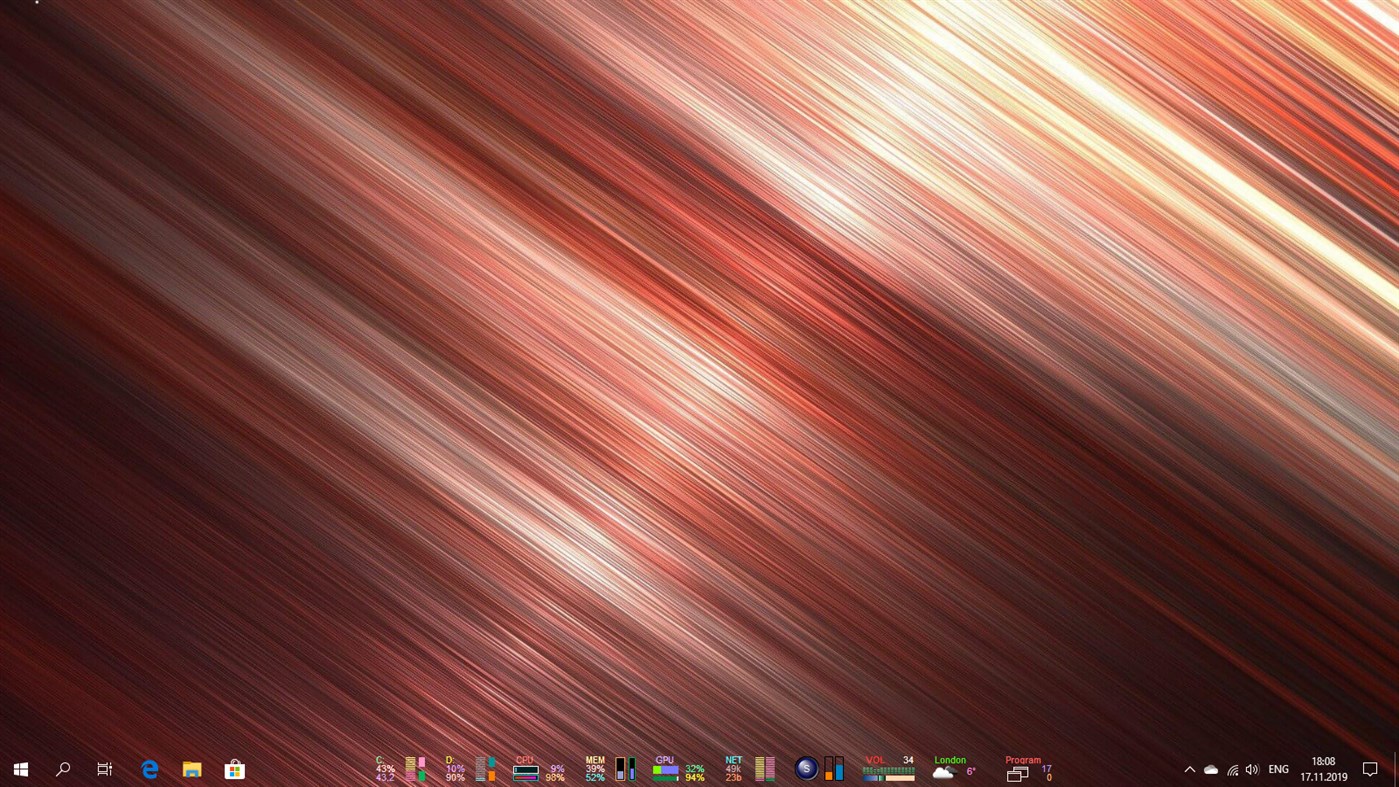Screen dimensions: 1399x787
Task: Click the D: drive usage gadget
Action: pyautogui.click(x=455, y=769)
